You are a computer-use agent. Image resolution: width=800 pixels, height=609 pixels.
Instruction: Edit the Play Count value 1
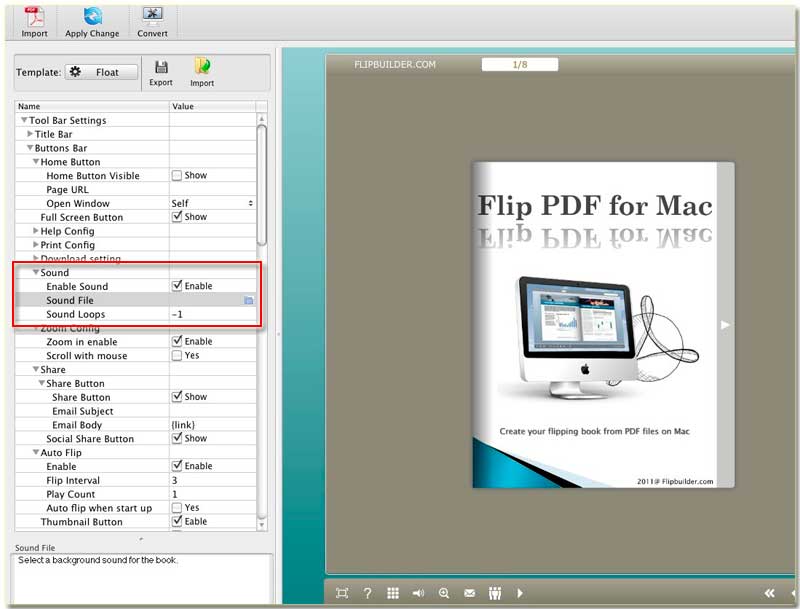coord(212,494)
